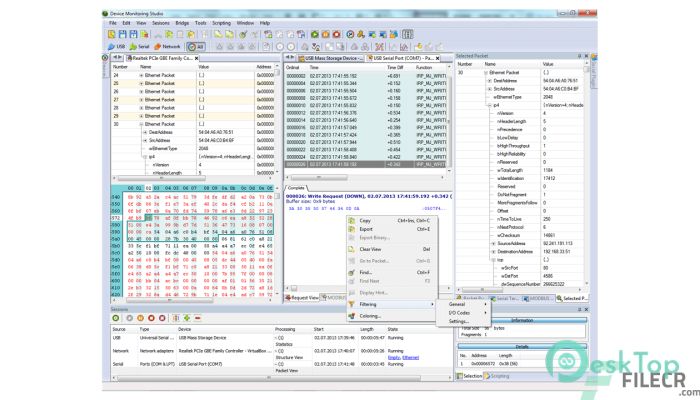Switch to the Selection tab

click(469, 376)
